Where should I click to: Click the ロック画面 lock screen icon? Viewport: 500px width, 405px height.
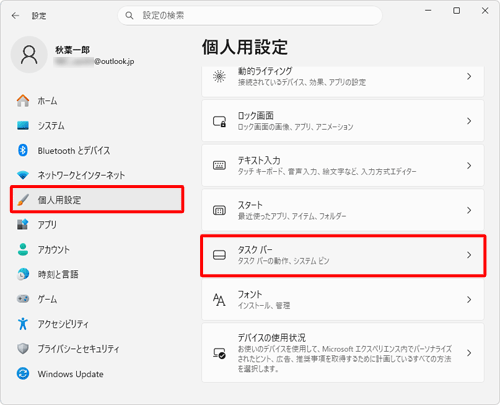219,121
